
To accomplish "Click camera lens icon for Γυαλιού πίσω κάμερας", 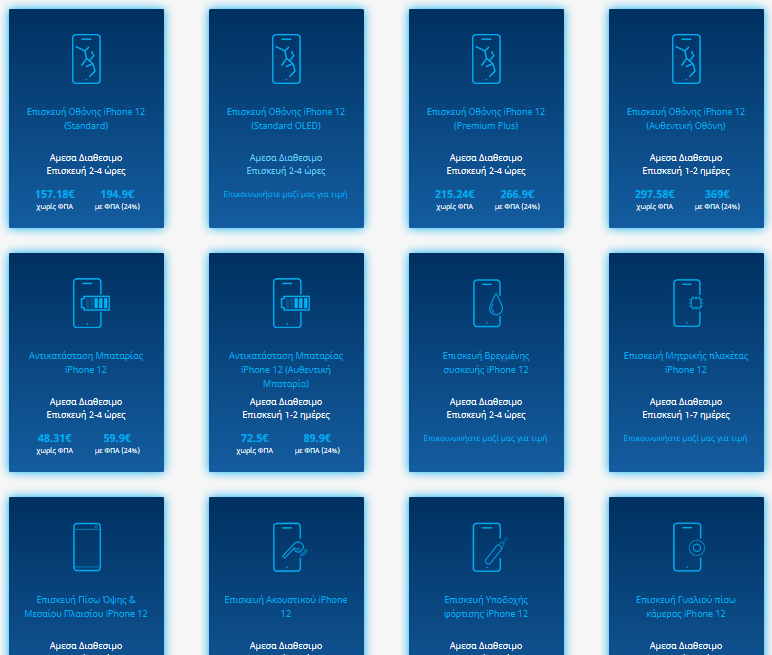I will 689,547.
